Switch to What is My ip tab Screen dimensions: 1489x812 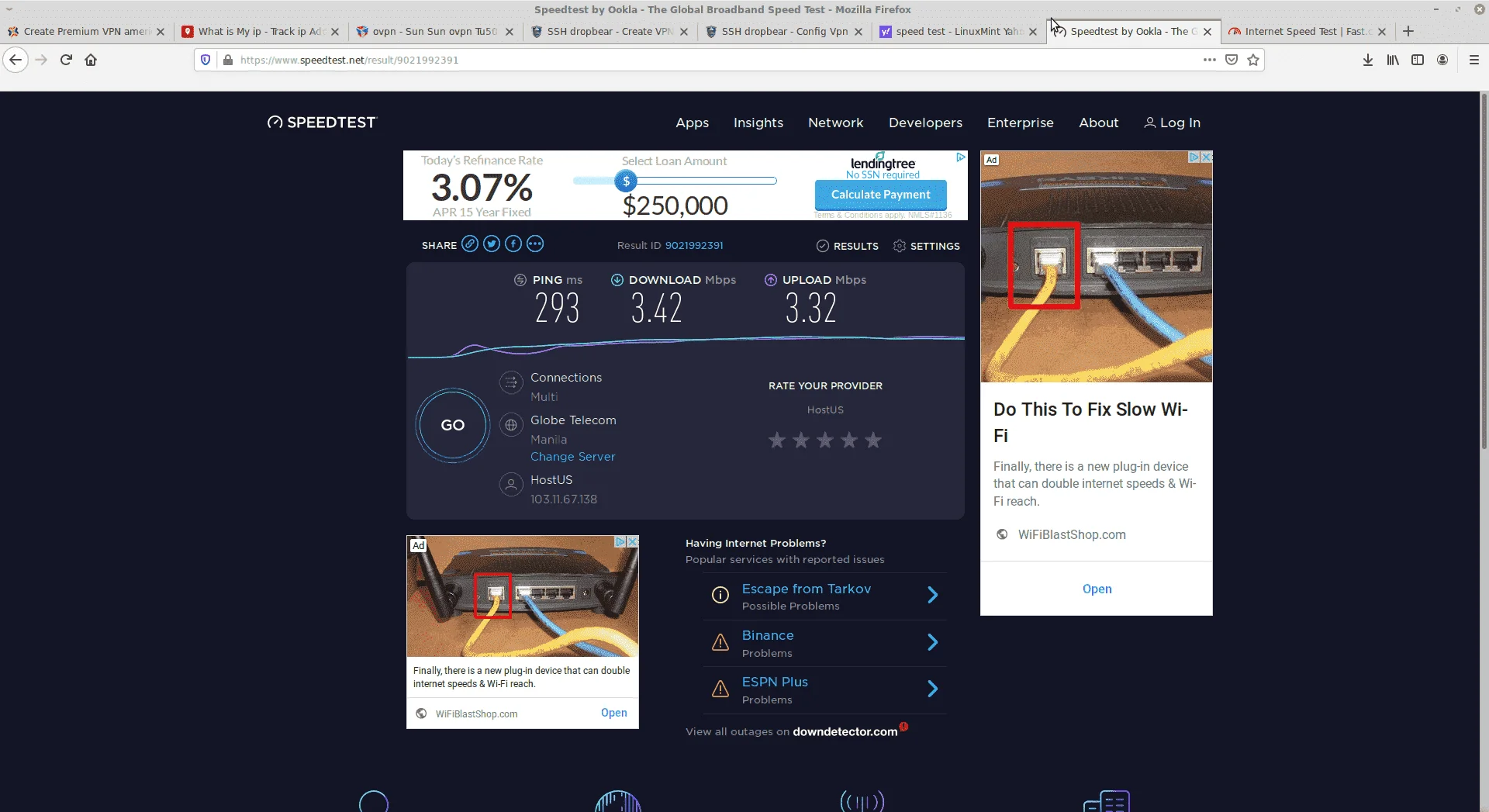[260, 31]
